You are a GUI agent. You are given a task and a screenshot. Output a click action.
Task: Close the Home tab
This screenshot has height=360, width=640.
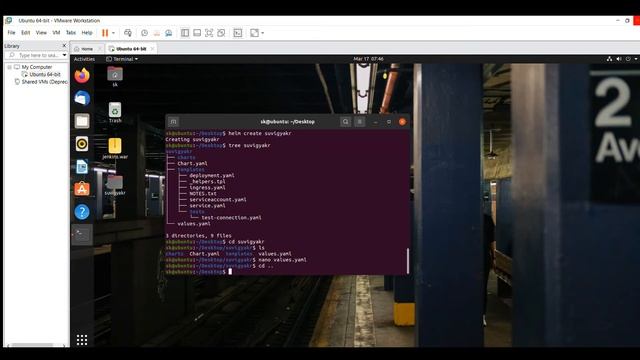[100, 49]
